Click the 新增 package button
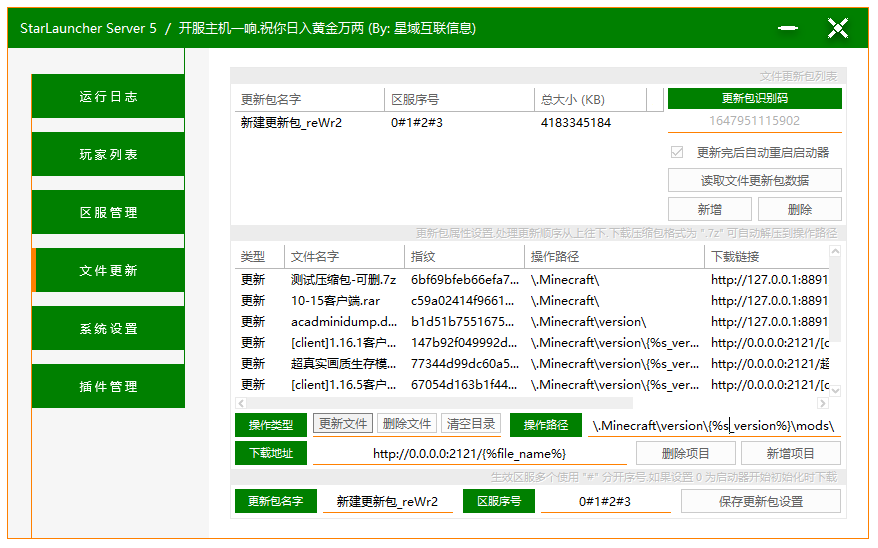The width and height of the screenshot is (878, 548). [709, 209]
